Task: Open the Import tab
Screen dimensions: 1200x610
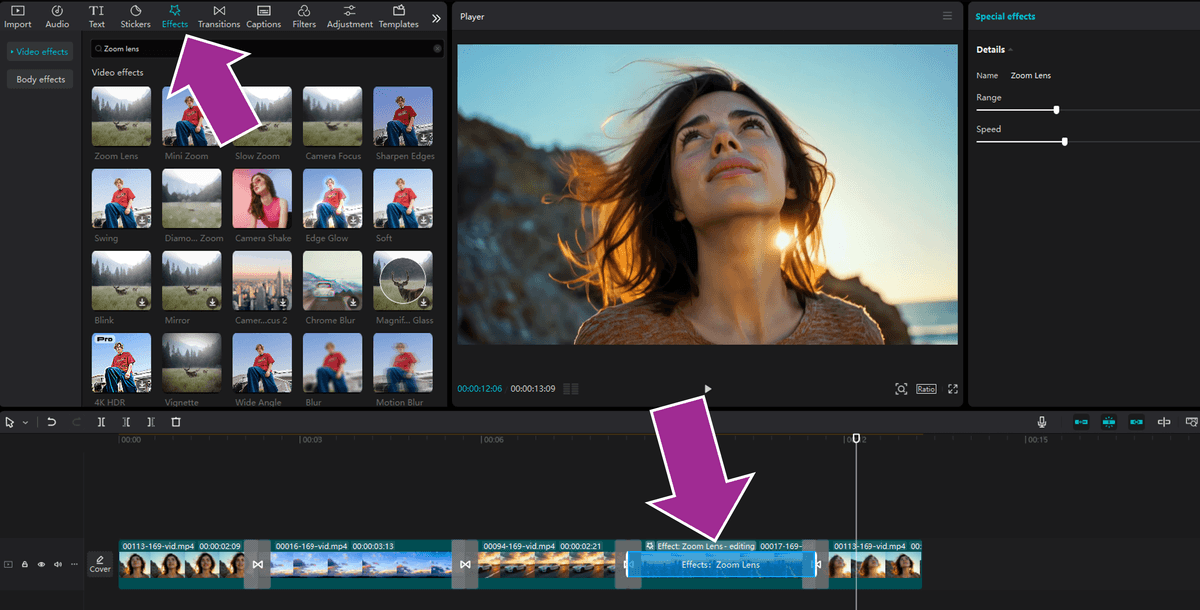Action: (x=18, y=16)
